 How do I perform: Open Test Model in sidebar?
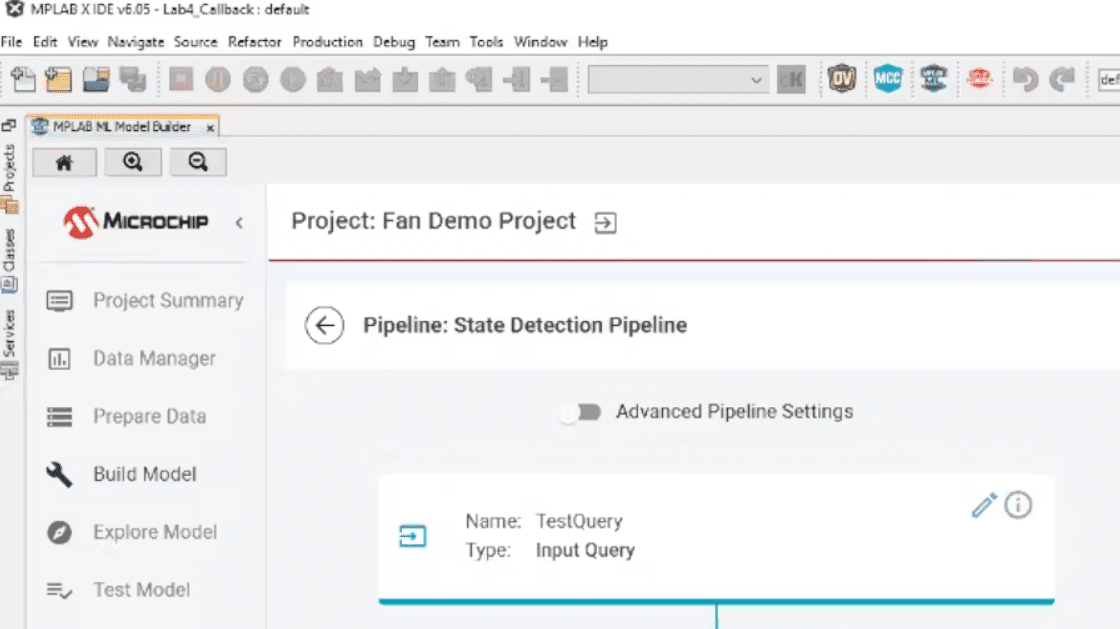tap(119, 590)
